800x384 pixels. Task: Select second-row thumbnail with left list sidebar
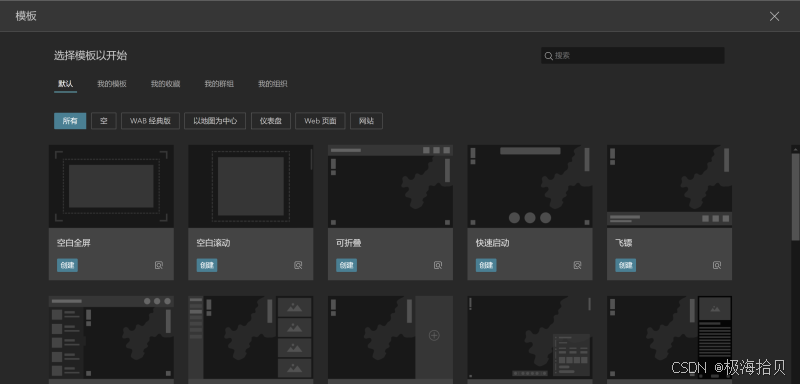pyautogui.click(x=111, y=338)
